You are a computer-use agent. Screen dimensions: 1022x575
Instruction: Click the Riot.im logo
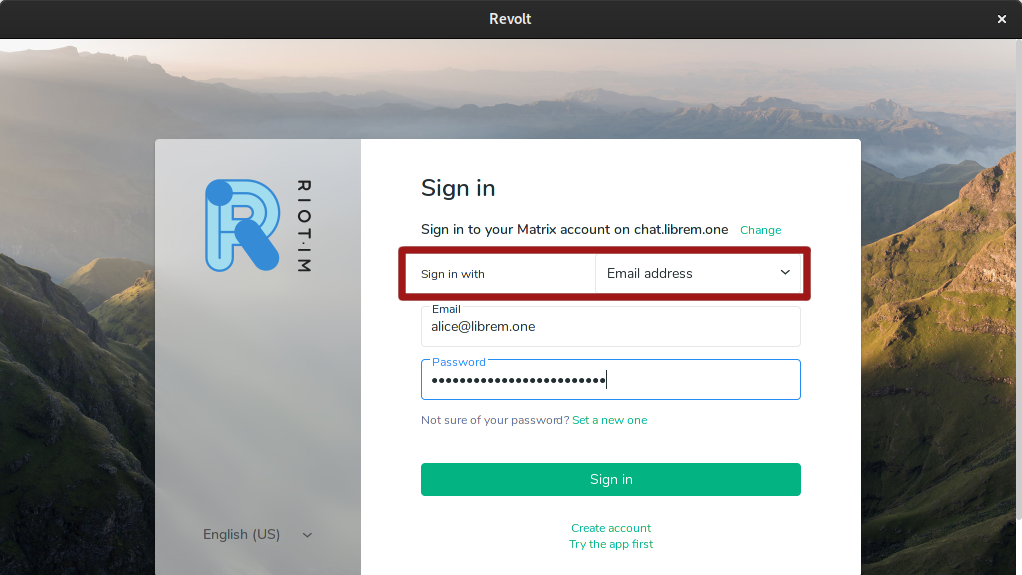tap(258, 226)
